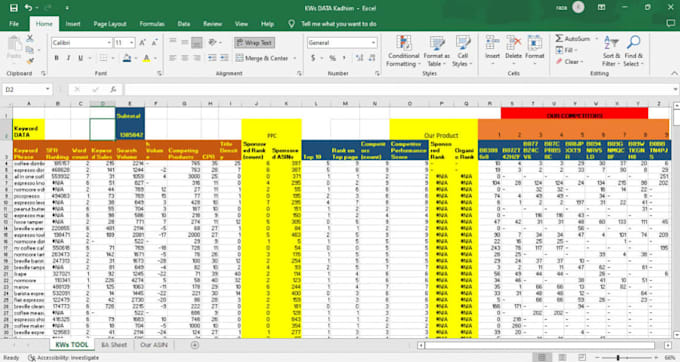
Task: Open Cell Styles gallery
Action: tap(462, 51)
